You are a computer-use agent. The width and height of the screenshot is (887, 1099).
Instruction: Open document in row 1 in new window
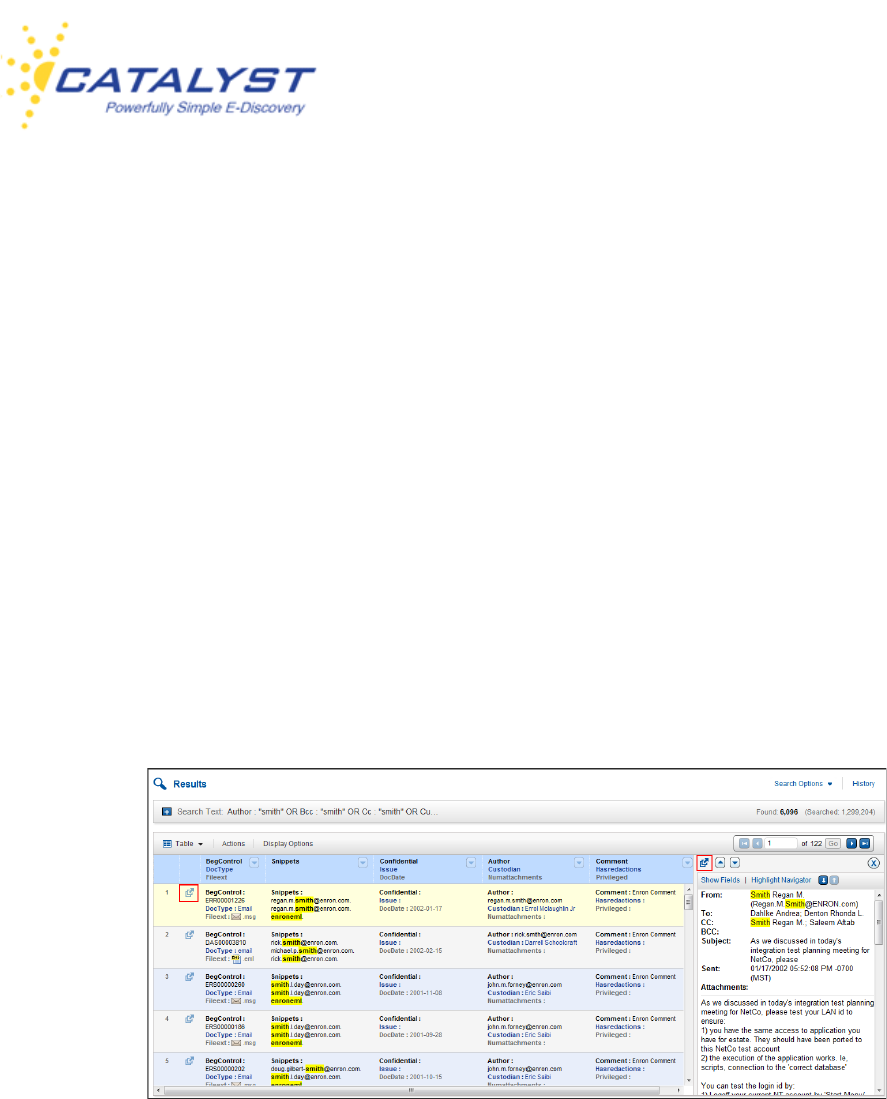click(x=189, y=893)
